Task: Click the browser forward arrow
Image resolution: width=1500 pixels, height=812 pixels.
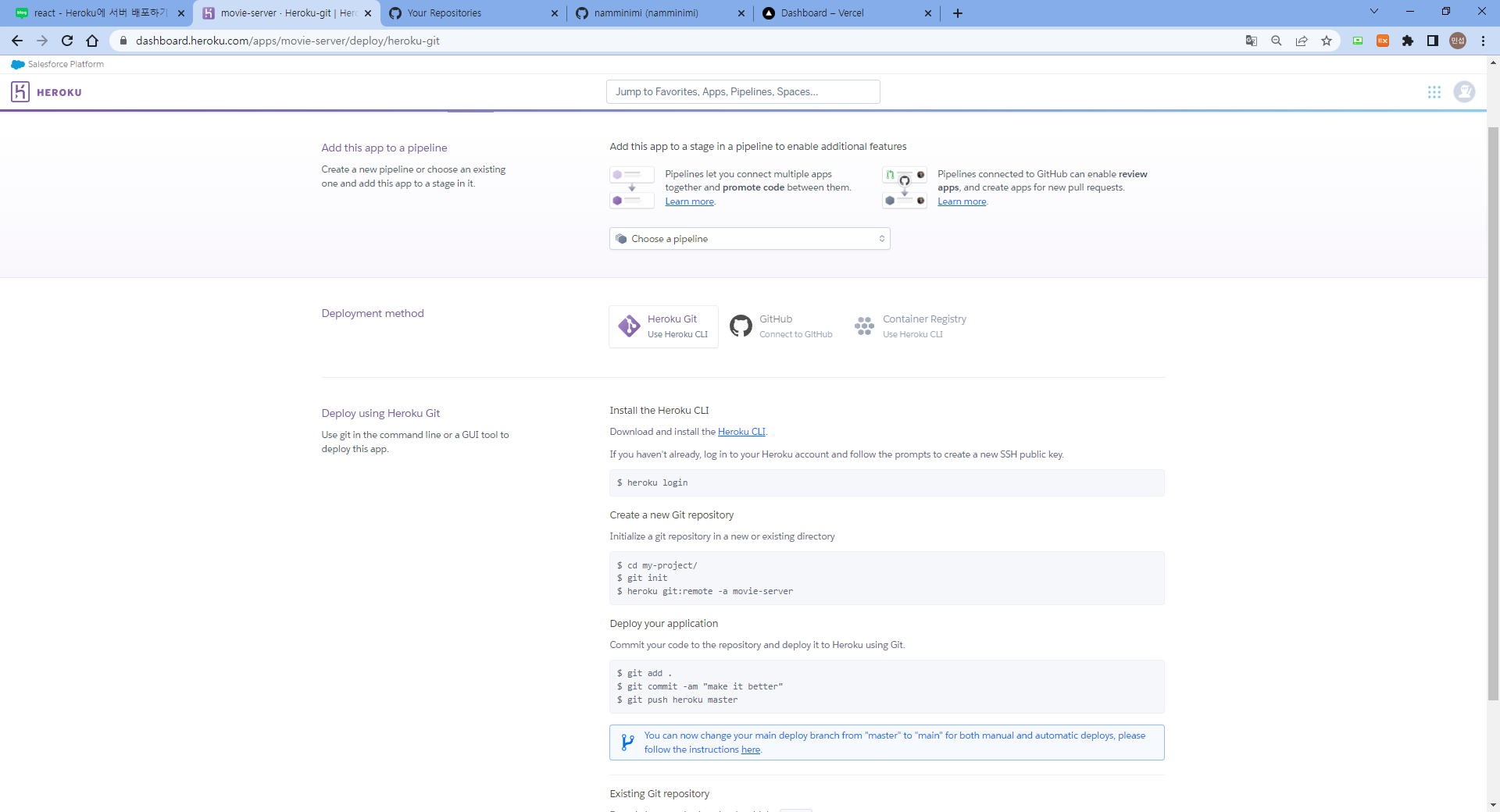Action: click(42, 41)
